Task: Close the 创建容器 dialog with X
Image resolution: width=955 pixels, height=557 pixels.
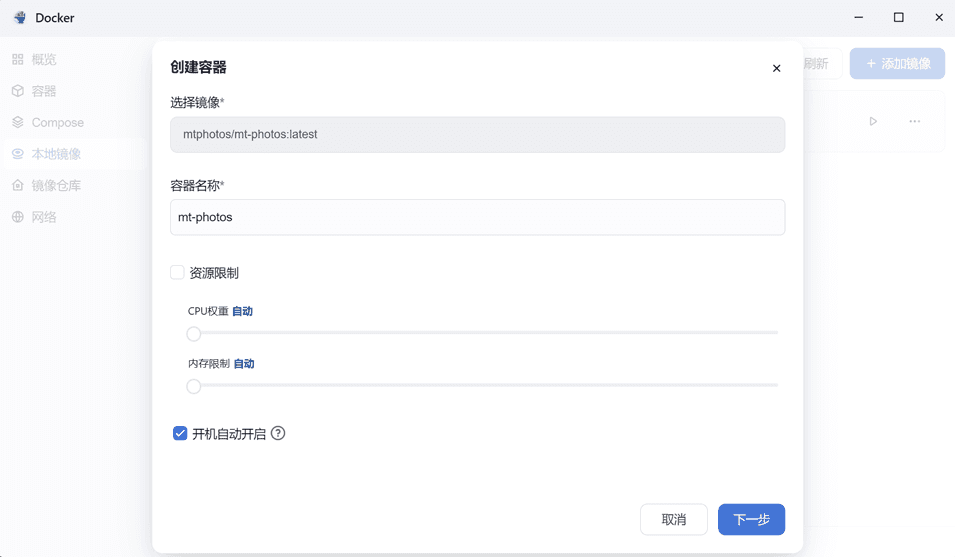Action: pyautogui.click(x=777, y=68)
